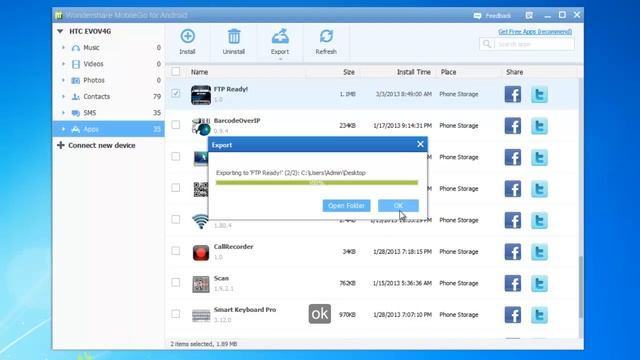Click Open Folder in Export dialog
The image size is (640, 360).
tap(347, 206)
